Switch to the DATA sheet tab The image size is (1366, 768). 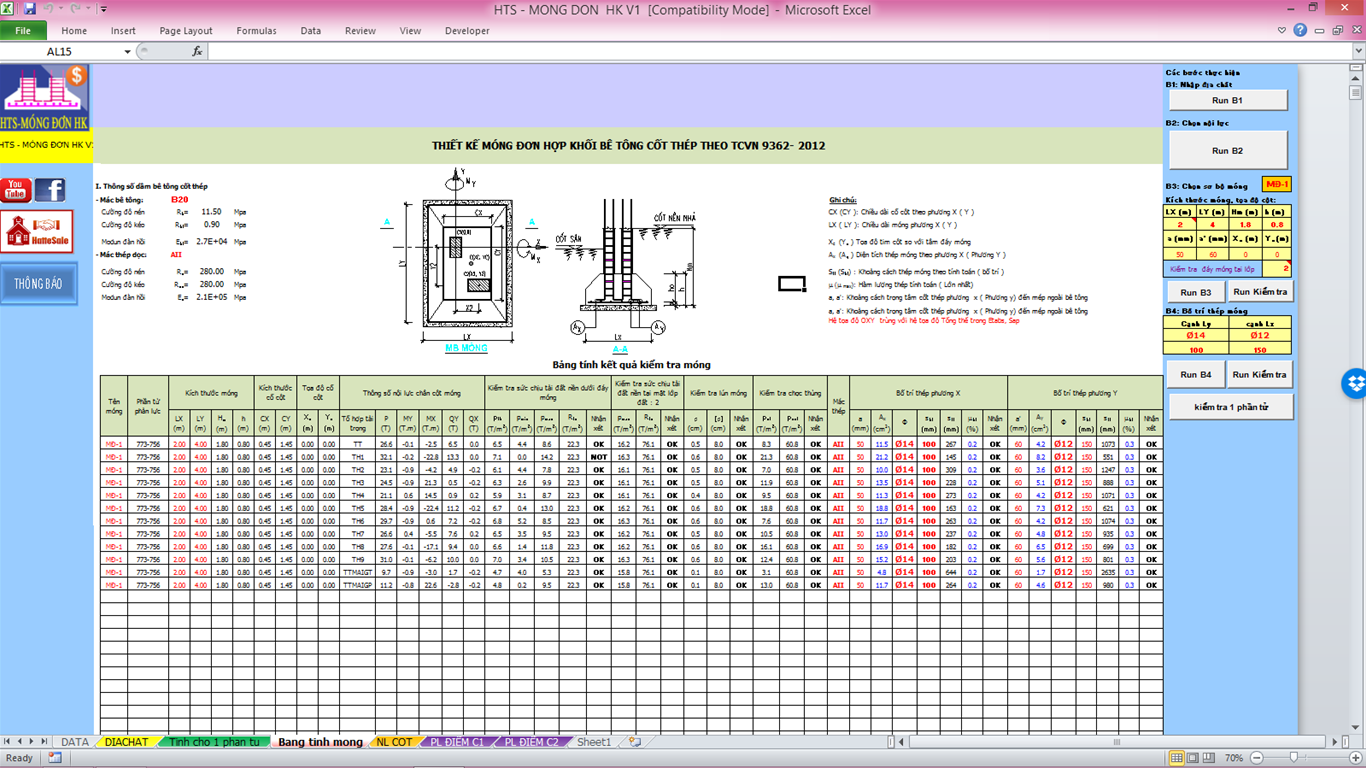(x=75, y=742)
